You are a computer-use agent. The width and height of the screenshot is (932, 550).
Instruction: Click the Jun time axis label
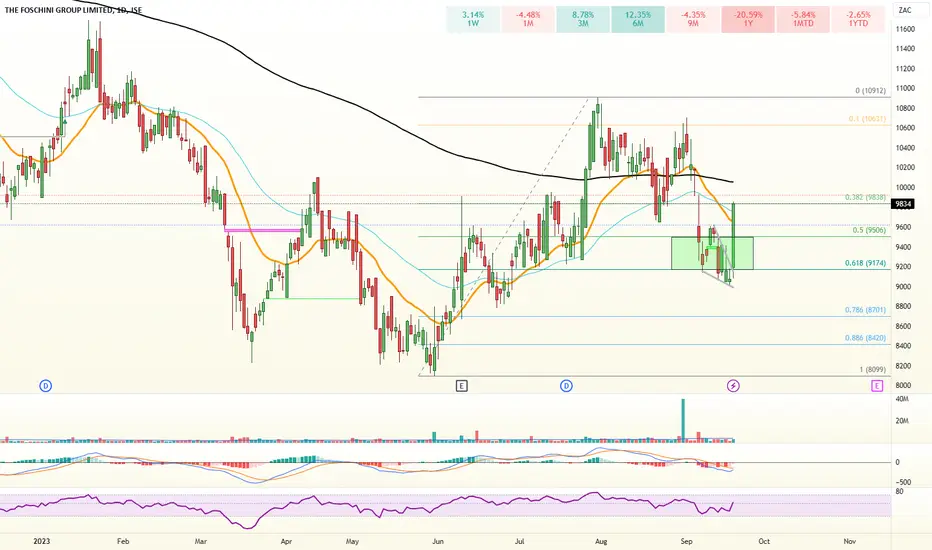tap(438, 542)
